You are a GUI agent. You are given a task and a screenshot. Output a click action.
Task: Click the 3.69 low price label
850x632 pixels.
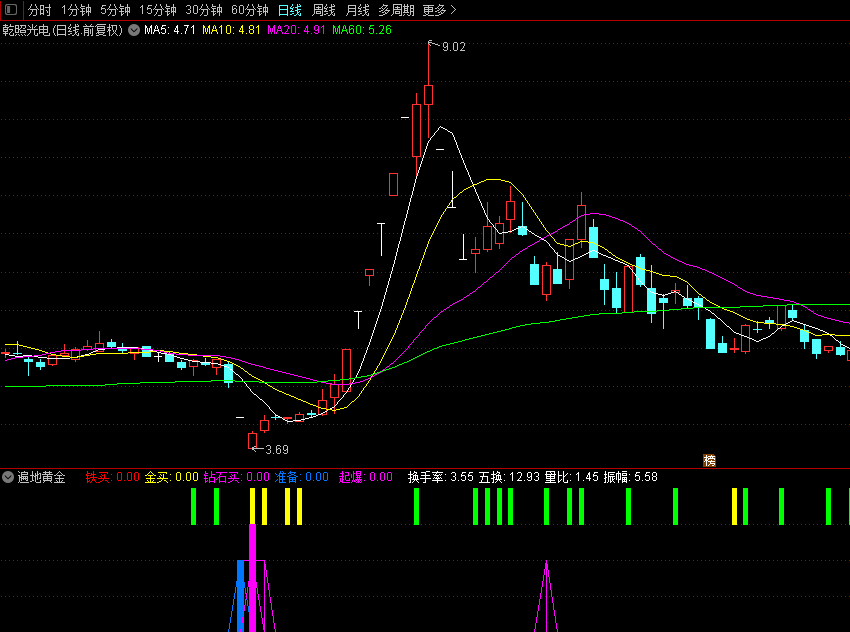pyautogui.click(x=277, y=450)
